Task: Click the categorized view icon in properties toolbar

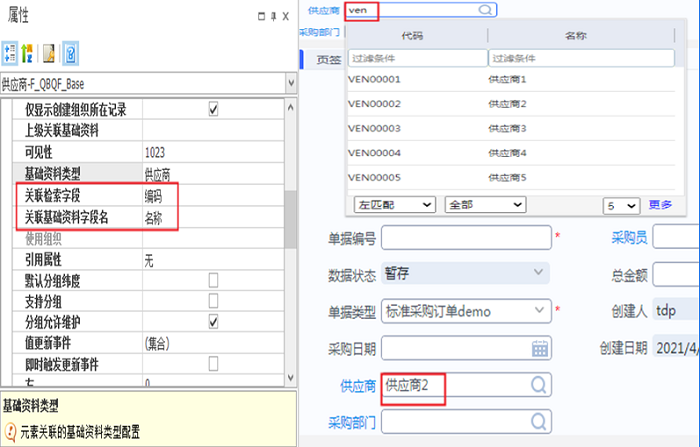Action: 9,53
